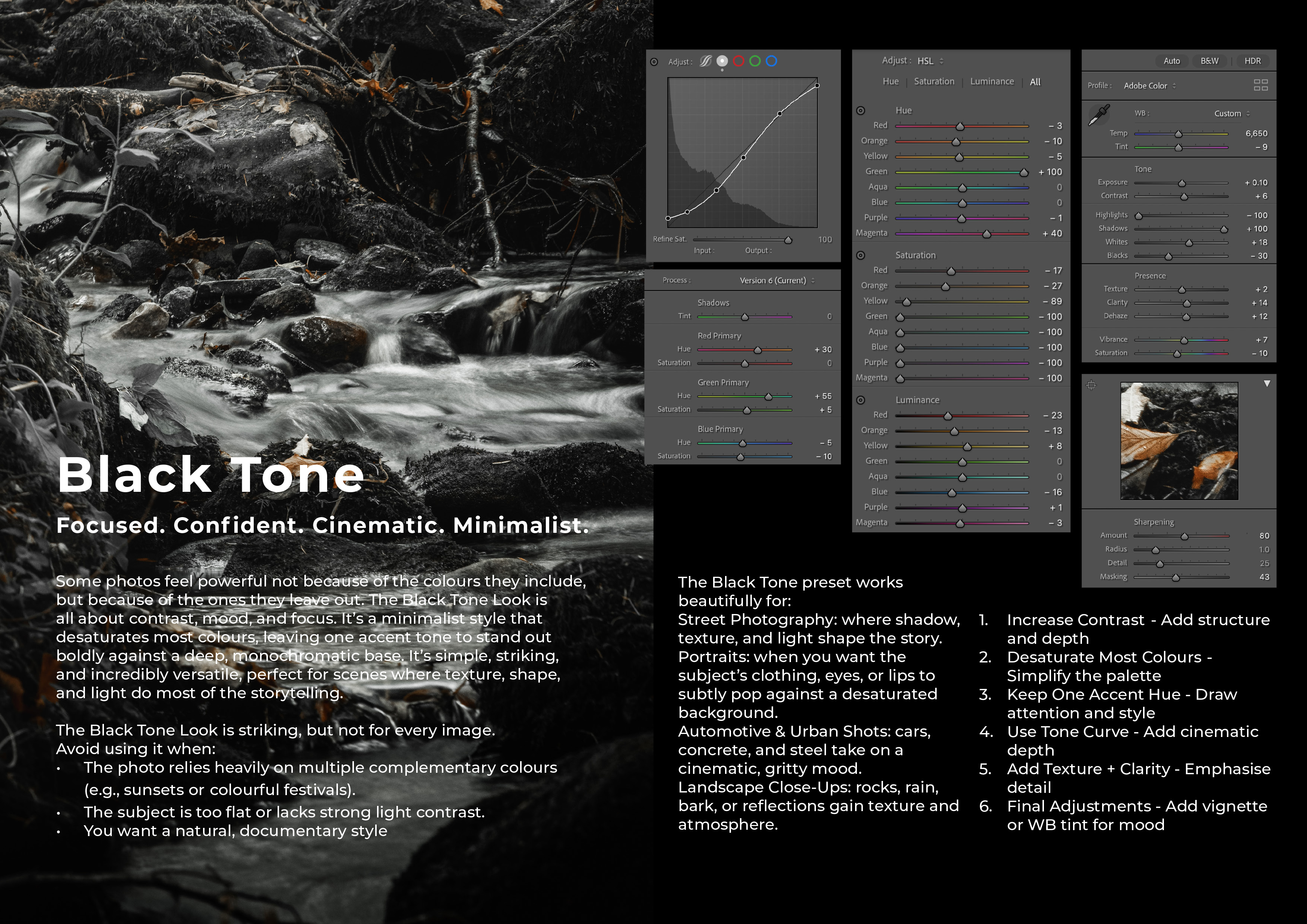Image resolution: width=1307 pixels, height=924 pixels.
Task: Select the red channel curve circle
Action: [738, 61]
